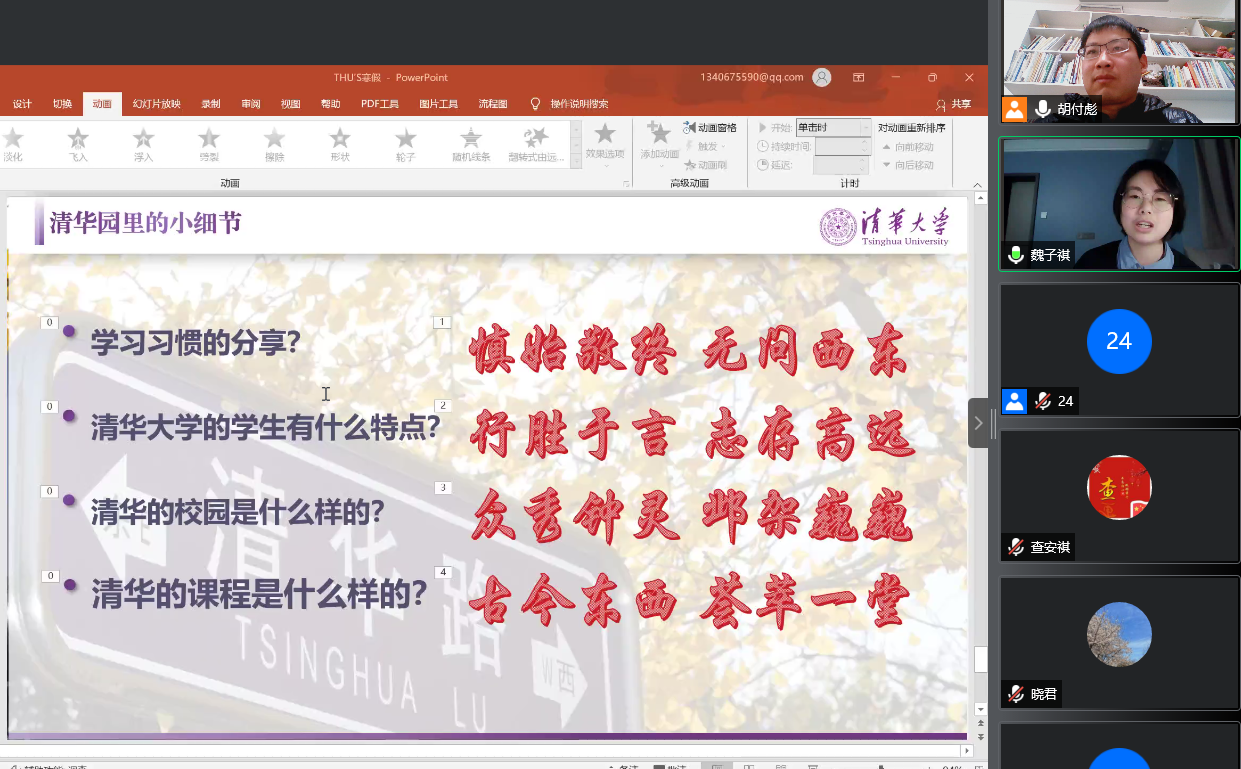Viewport: 1241px width, 769px height.
Task: Click the round avatar of 查安祺
Action: point(1119,487)
